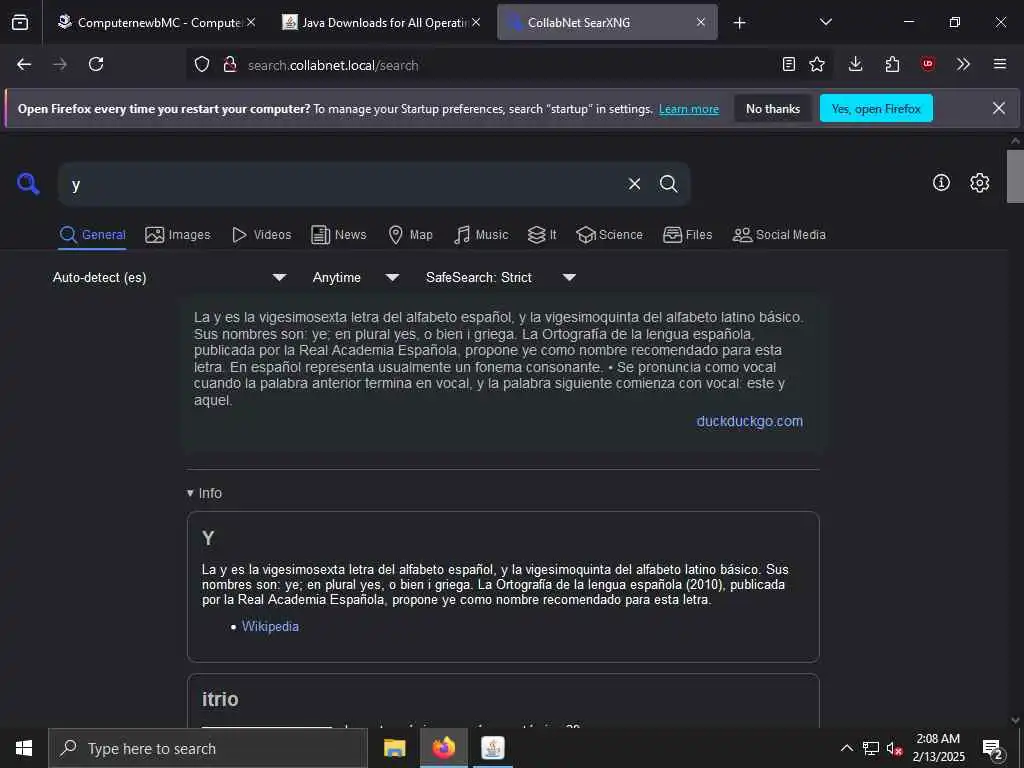Open the Downloads panel
The height and width of the screenshot is (768, 1024).
(856, 64)
